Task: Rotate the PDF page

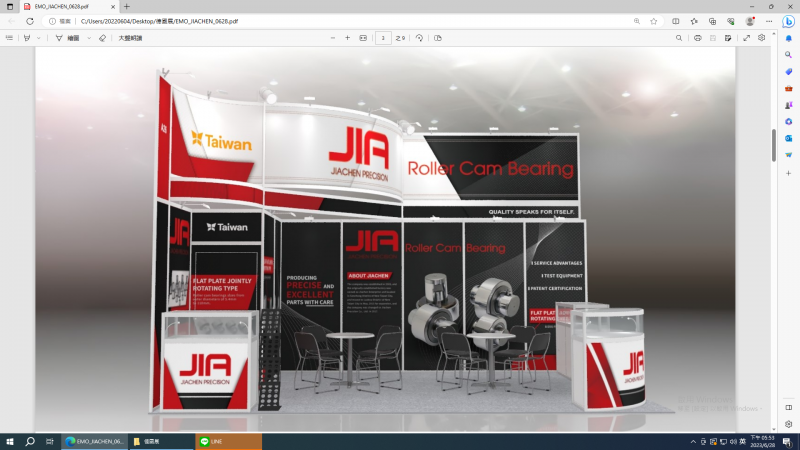Action: [420, 38]
